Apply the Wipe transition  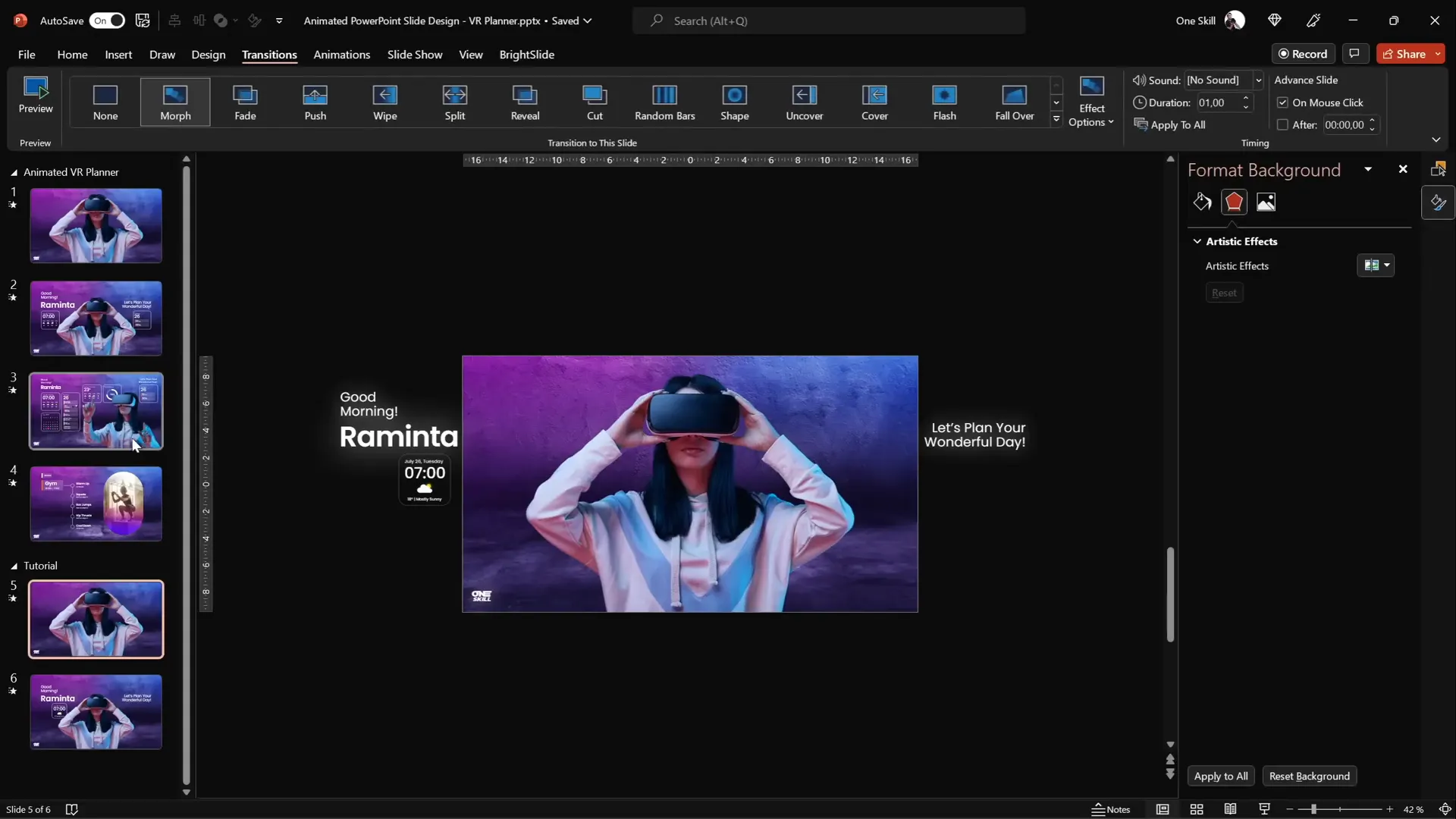coord(385,102)
